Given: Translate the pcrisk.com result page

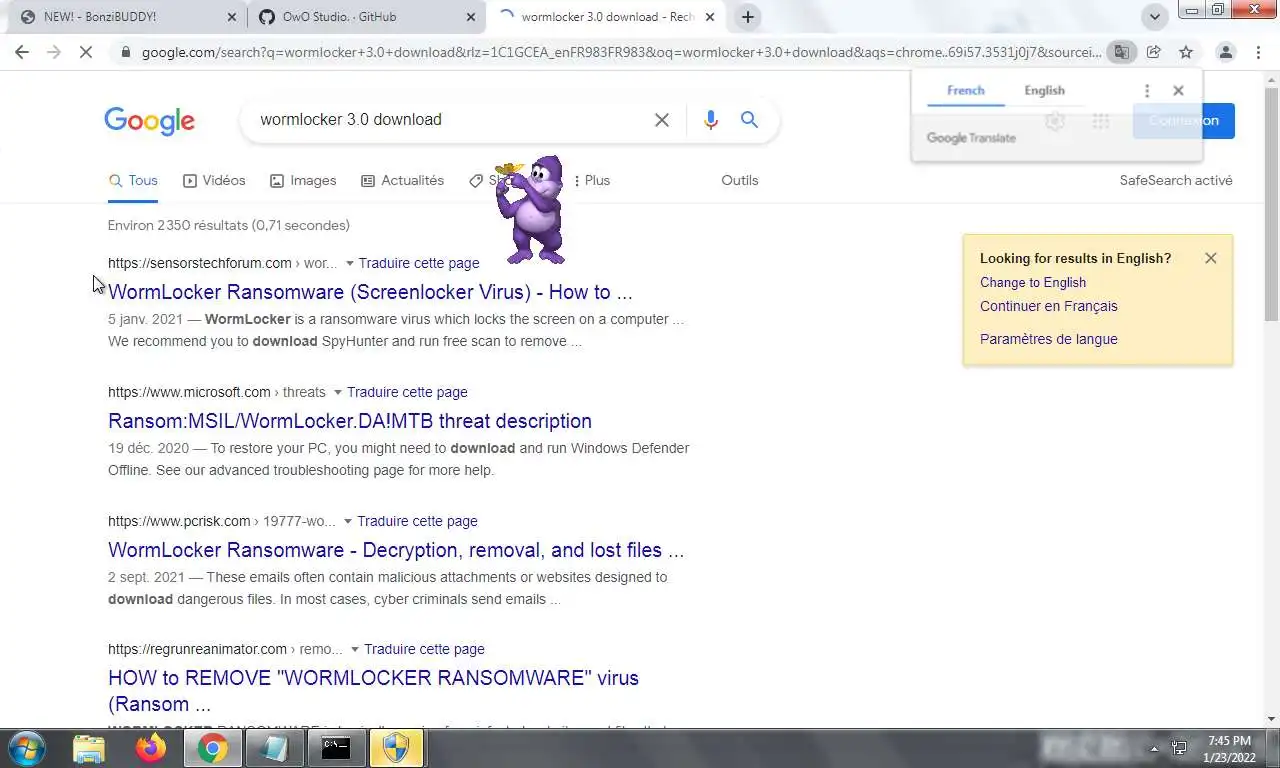Looking at the screenshot, I should 417,521.
